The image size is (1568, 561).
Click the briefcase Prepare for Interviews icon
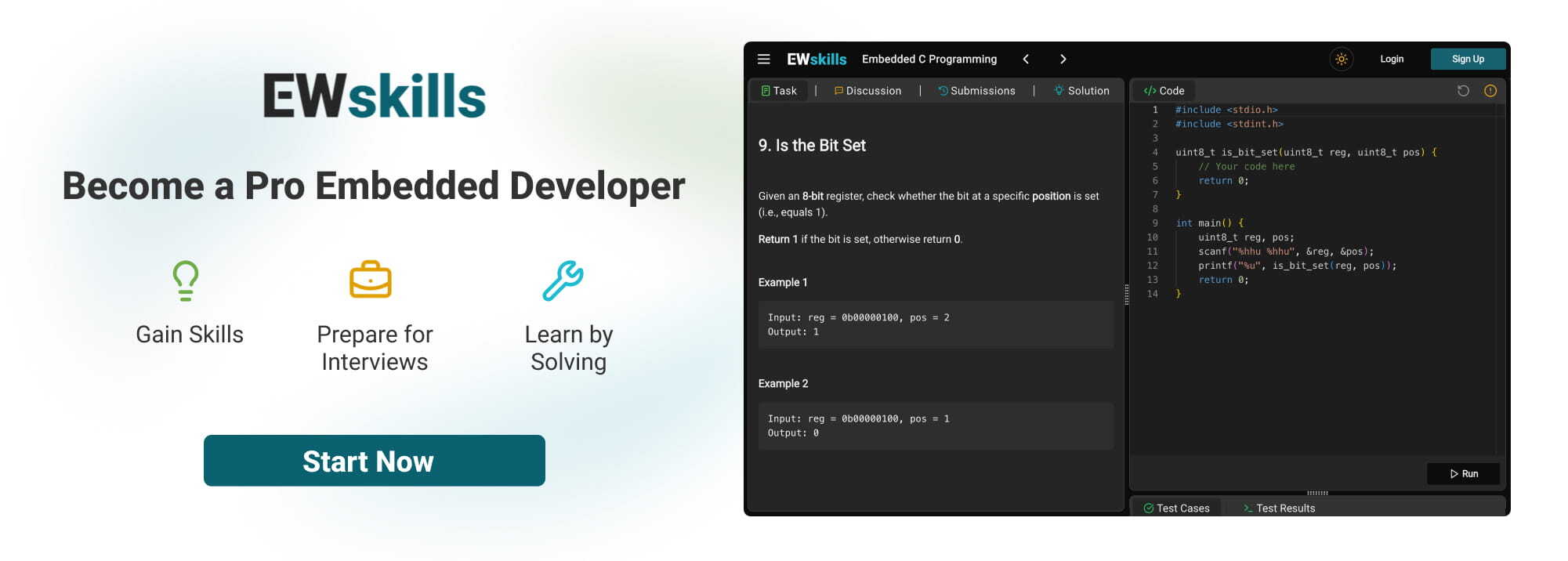(371, 280)
